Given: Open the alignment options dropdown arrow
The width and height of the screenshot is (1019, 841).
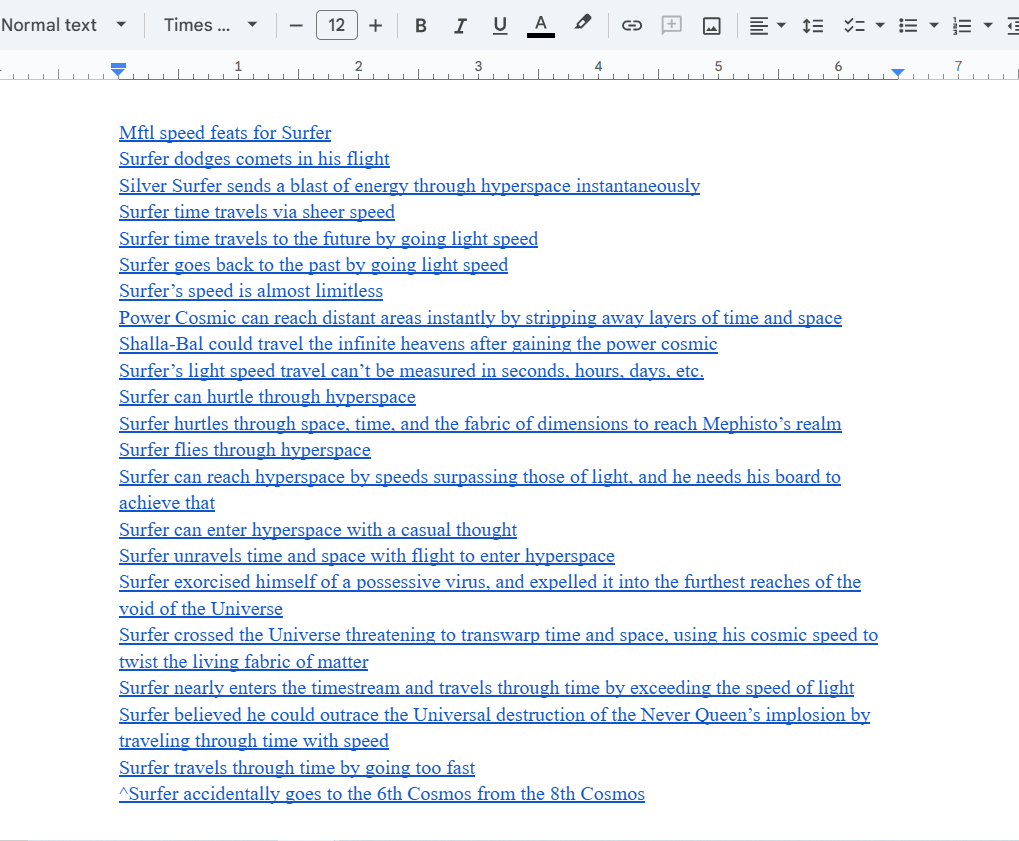Looking at the screenshot, I should 781,25.
